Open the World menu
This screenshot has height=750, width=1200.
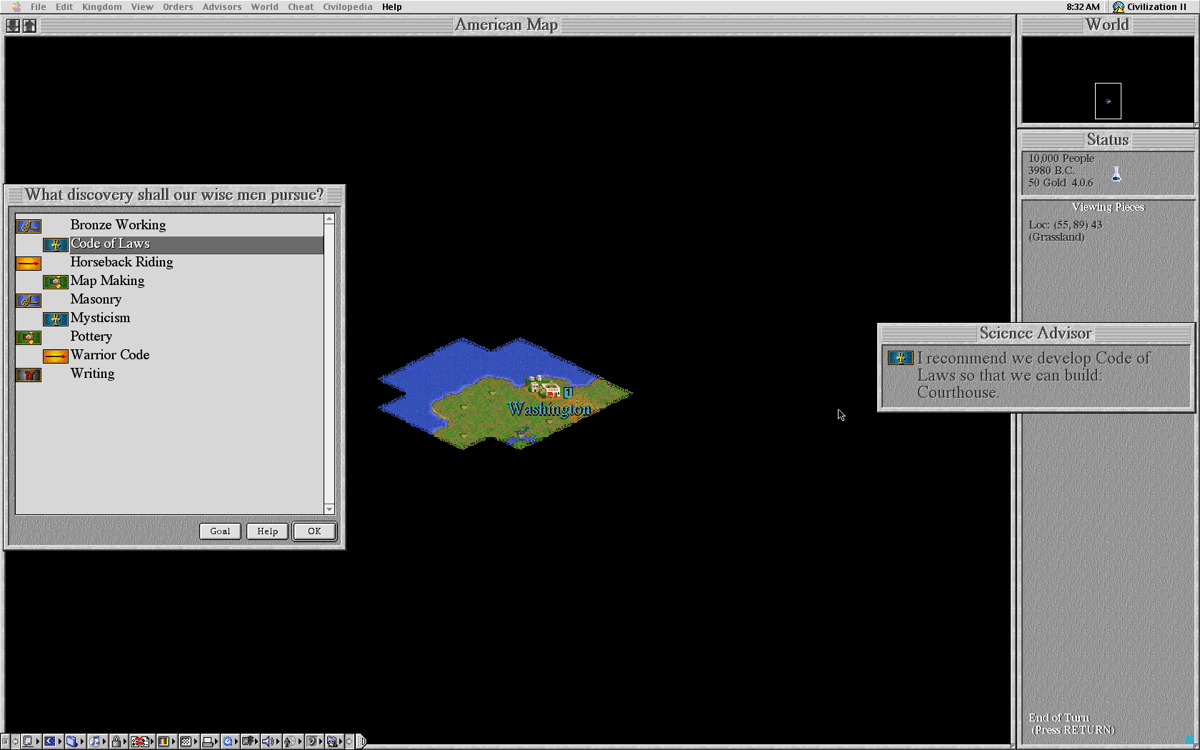265,7
